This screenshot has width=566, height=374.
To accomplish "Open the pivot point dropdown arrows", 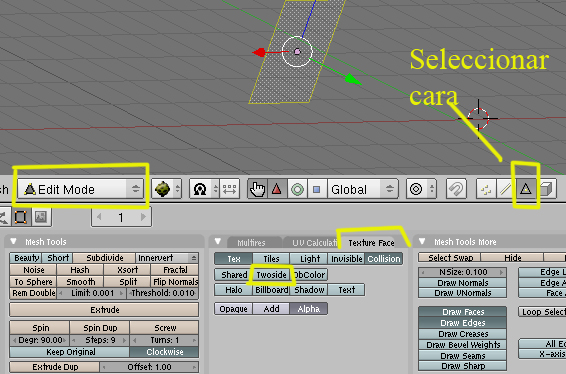I will pyautogui.click(x=215, y=189).
